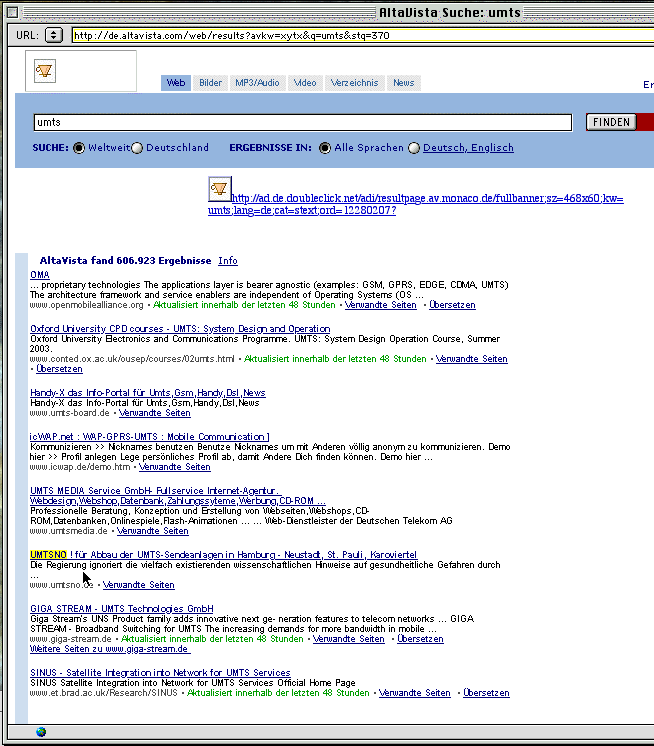
Task: Click the globe icon in the status bar
Action: click(41, 731)
